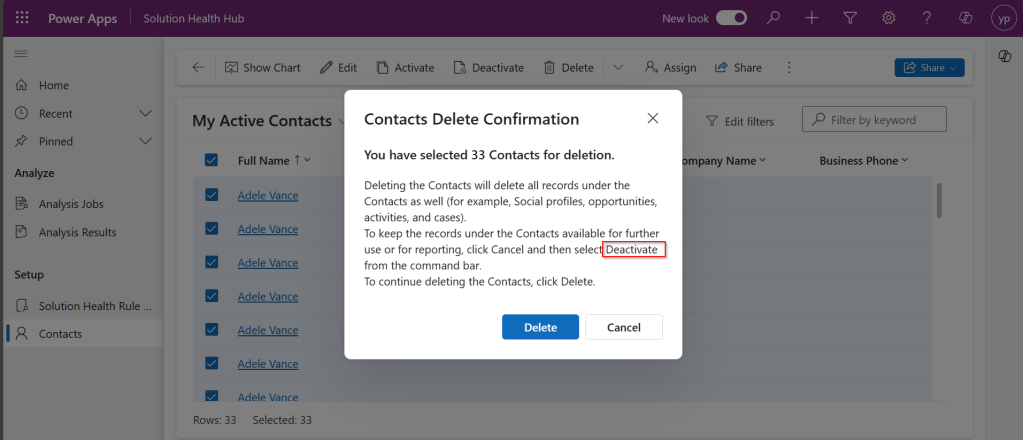
Task: Expand the Recent section chevron
Action: pyautogui.click(x=145, y=113)
